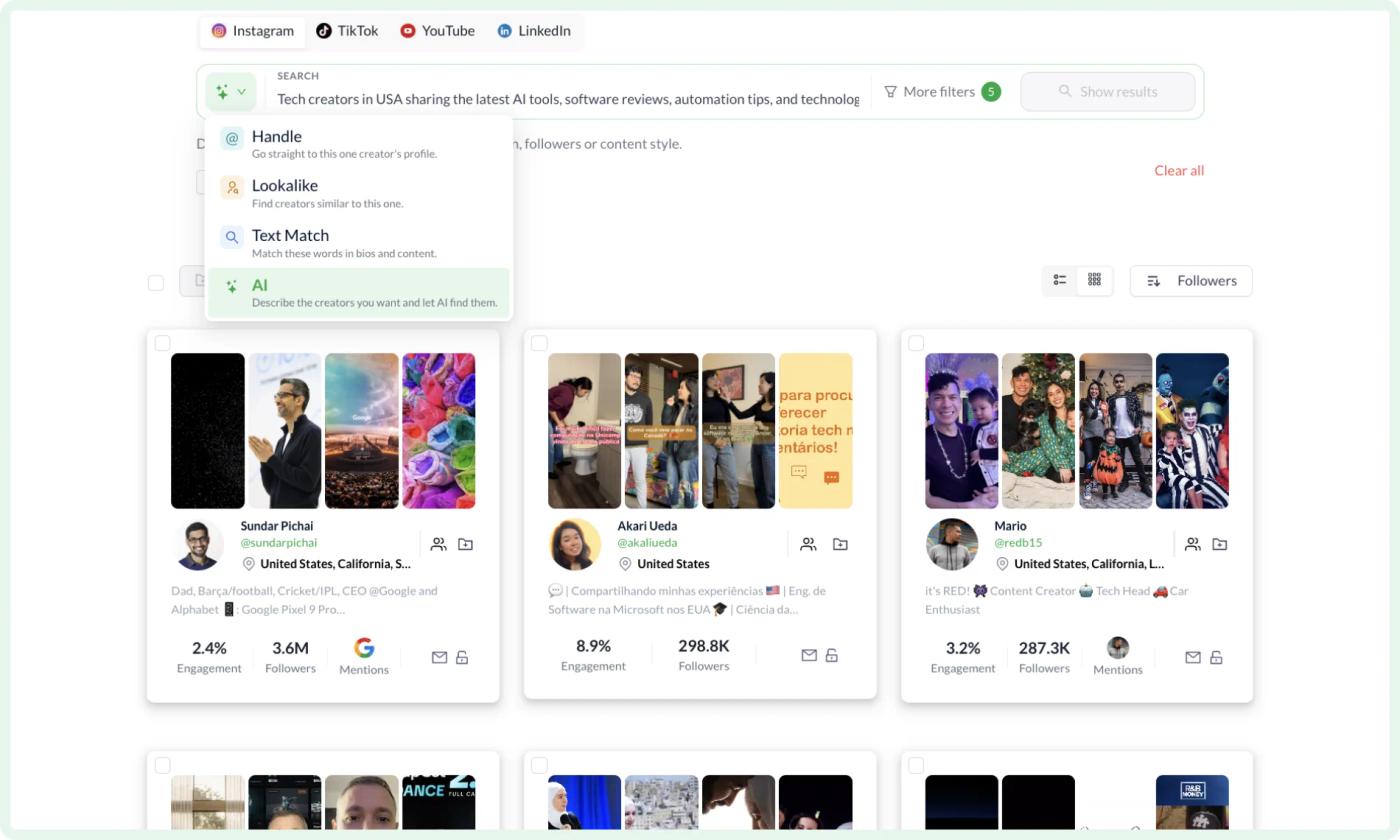Click Sundar Pichai's location pin icon
This screenshot has width=1400, height=840.
pyautogui.click(x=249, y=564)
